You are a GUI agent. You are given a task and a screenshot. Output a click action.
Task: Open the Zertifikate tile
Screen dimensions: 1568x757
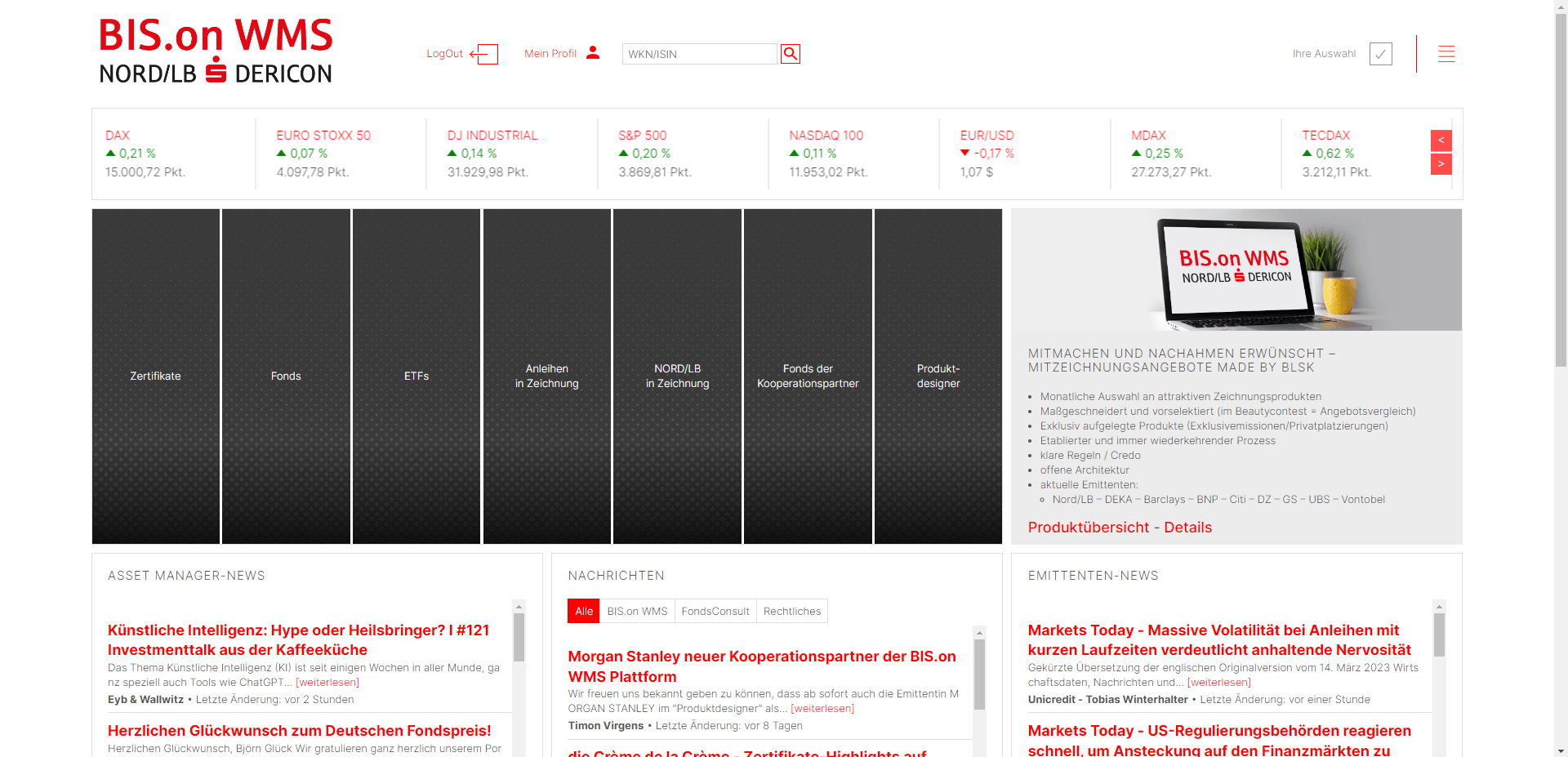[155, 376]
